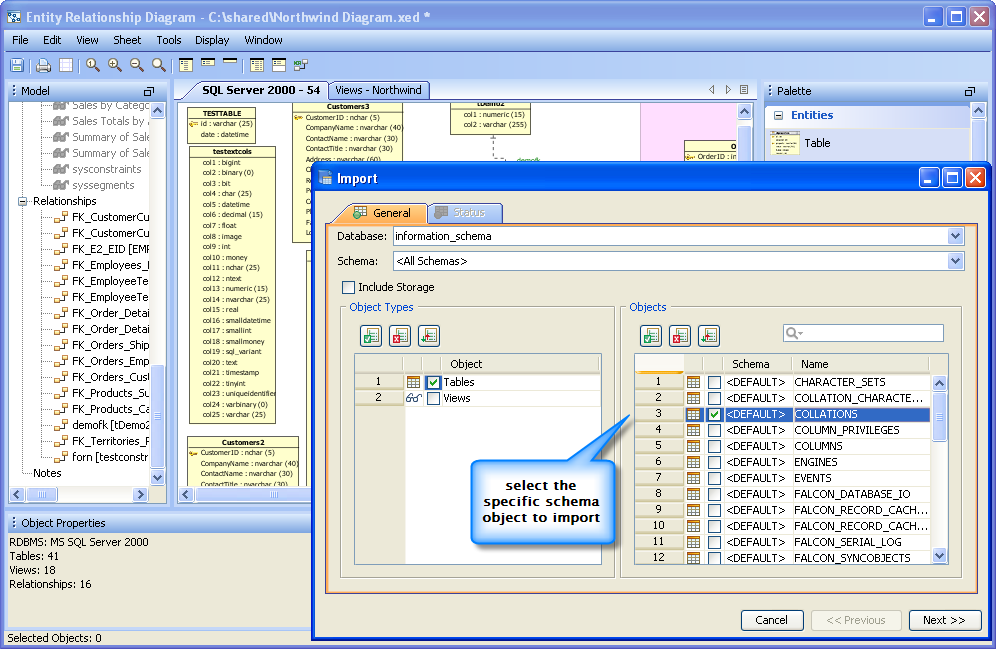Open the Window menu

264,40
